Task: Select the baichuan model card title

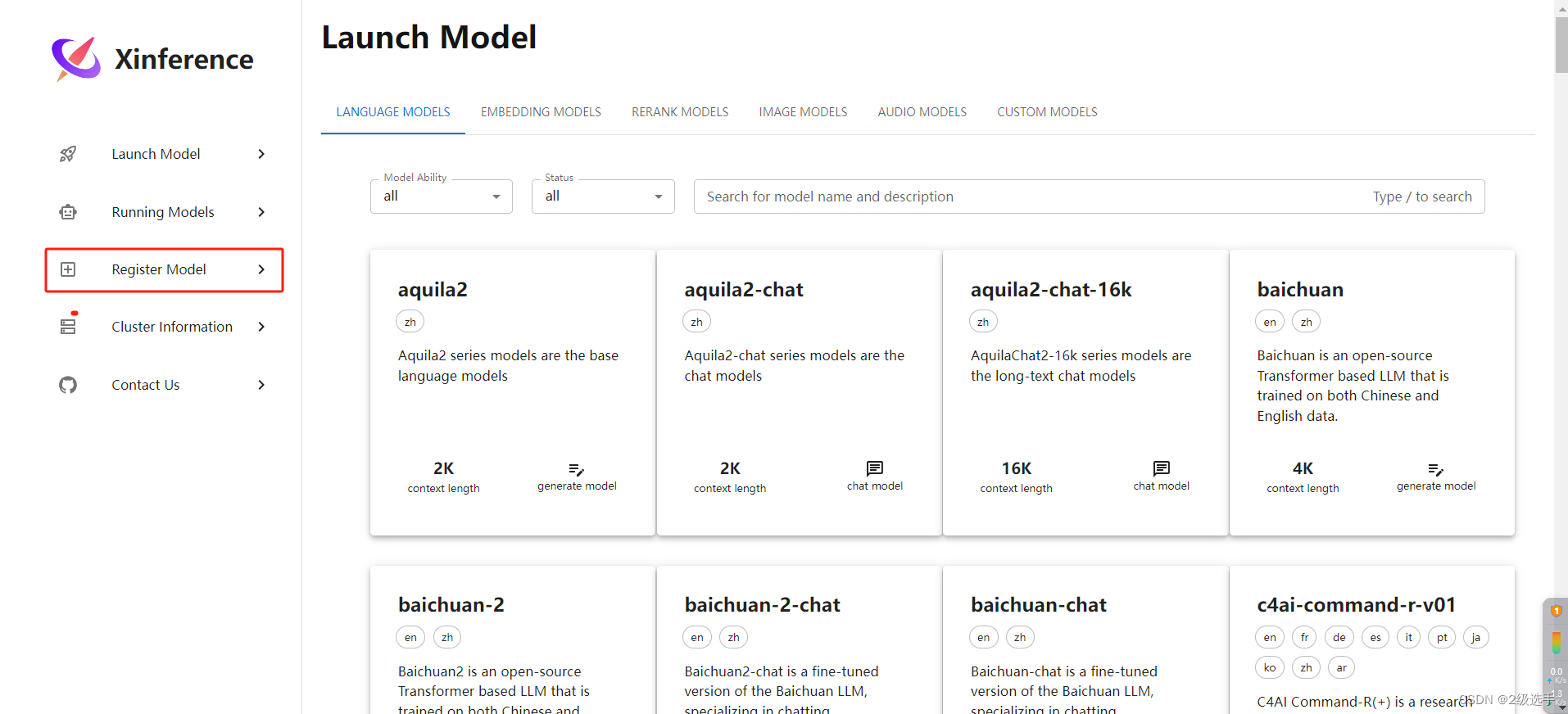Action: coord(1300,290)
